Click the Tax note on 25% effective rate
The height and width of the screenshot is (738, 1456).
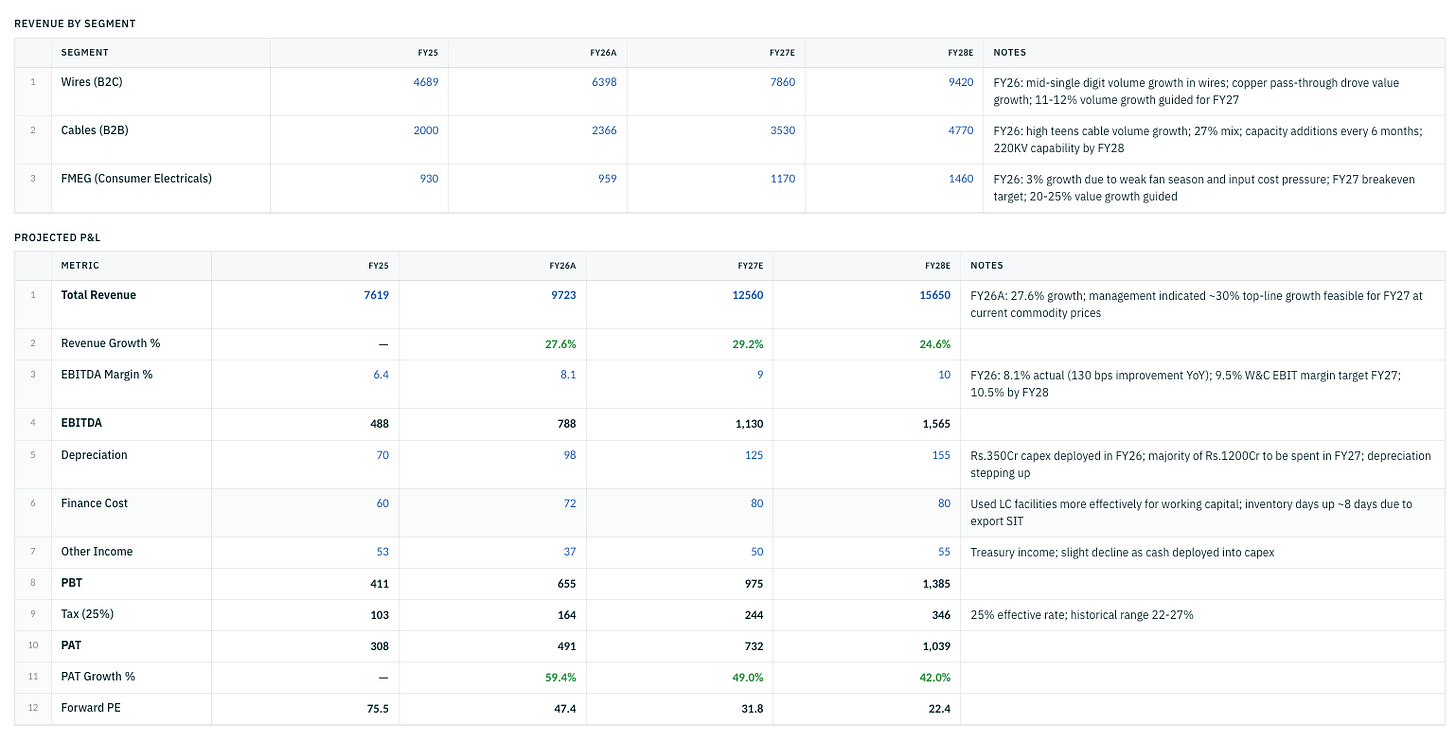[x=1081, y=614]
